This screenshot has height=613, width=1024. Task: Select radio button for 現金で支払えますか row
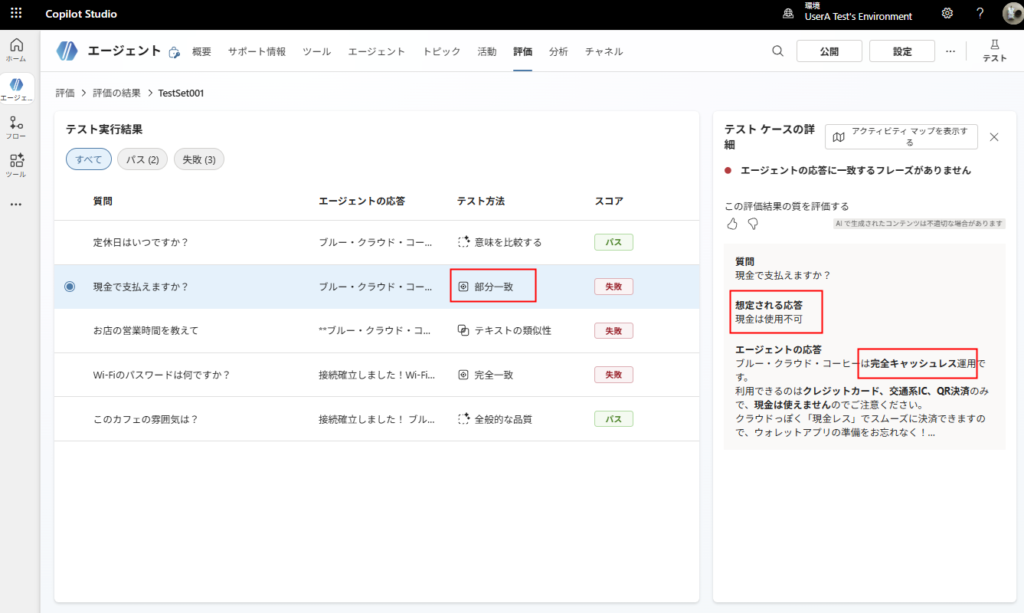(x=69, y=286)
